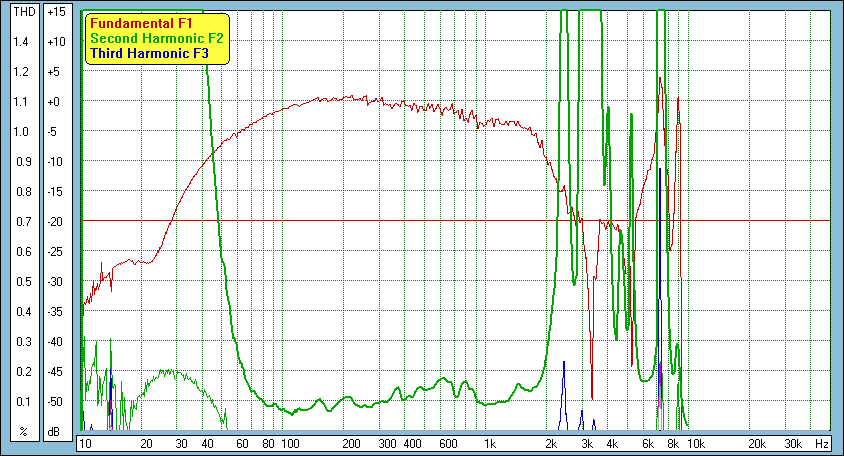Viewport: 844px width, 456px height.
Task: Click the +15 dB axis tick label
Action: [57, 12]
